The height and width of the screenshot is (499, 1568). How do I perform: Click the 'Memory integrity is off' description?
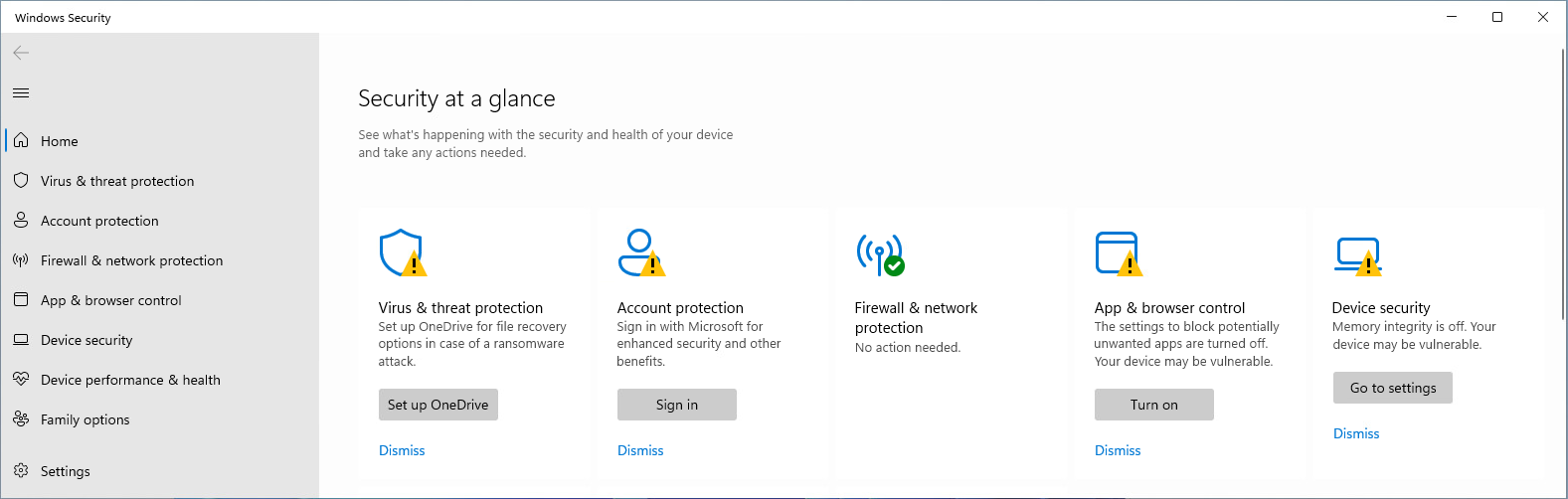tap(1414, 336)
